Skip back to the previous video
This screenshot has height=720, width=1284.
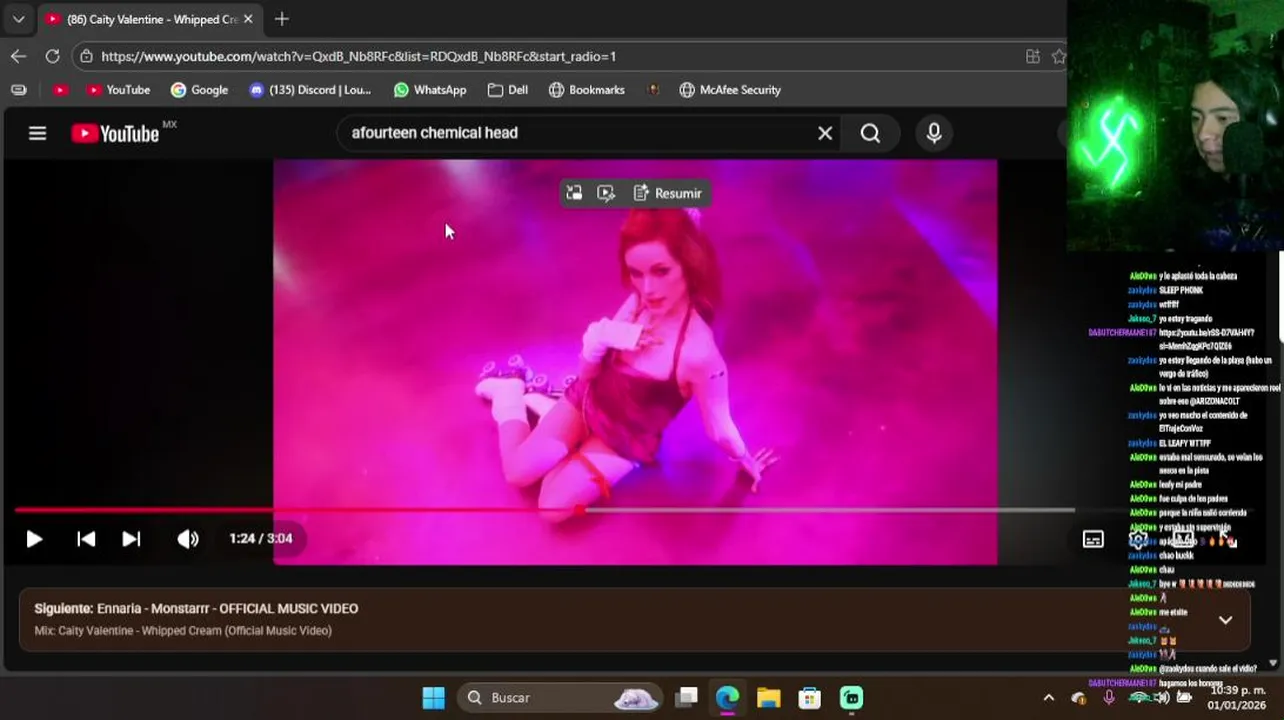(x=86, y=539)
